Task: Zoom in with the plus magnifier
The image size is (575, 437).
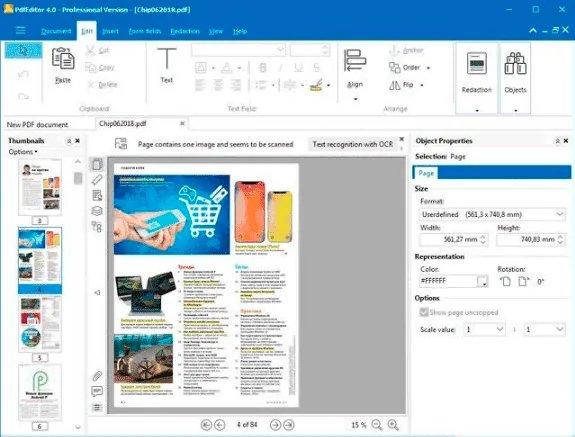Action: (x=393, y=425)
